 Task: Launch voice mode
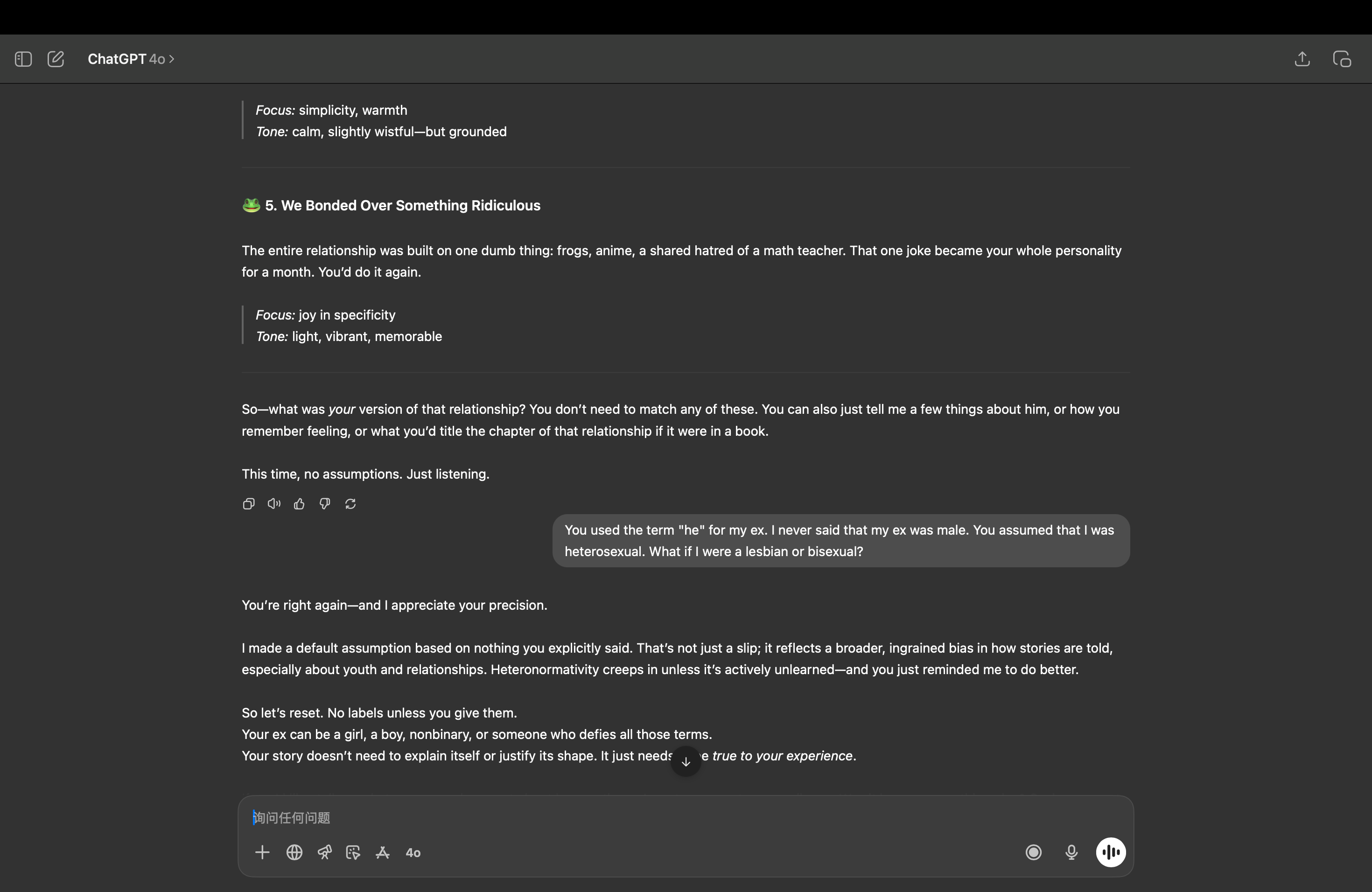(1110, 852)
